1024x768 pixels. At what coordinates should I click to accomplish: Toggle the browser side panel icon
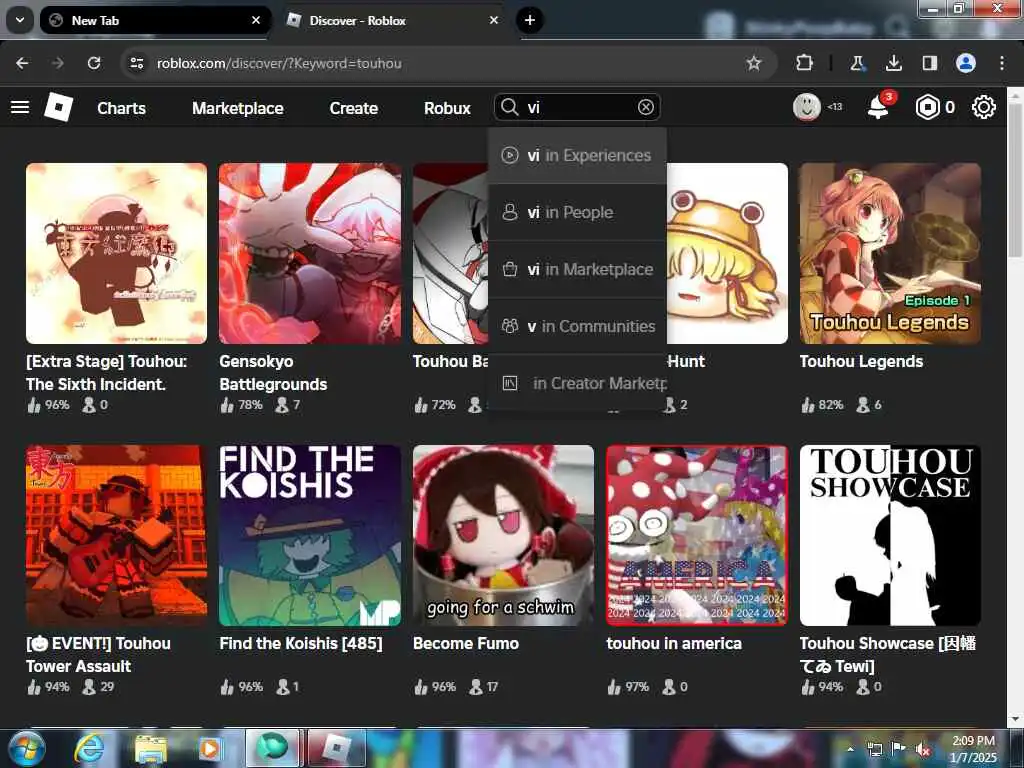(929, 63)
